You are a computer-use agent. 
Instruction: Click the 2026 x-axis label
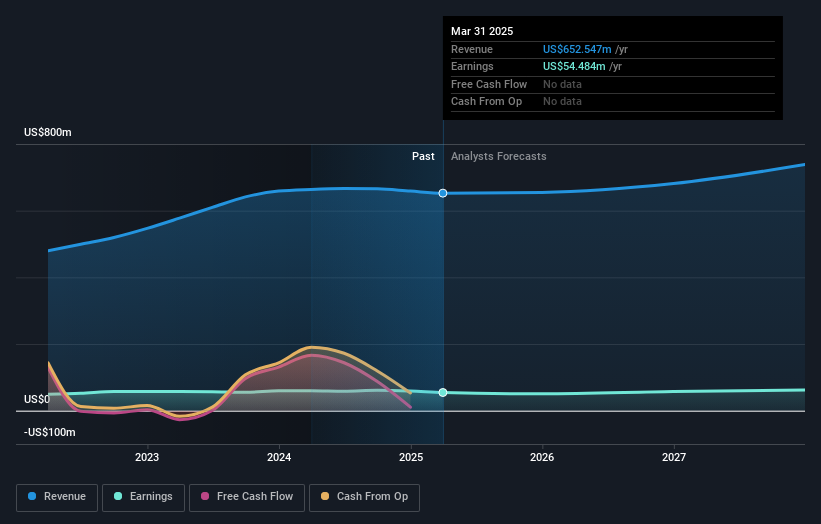pyautogui.click(x=542, y=458)
